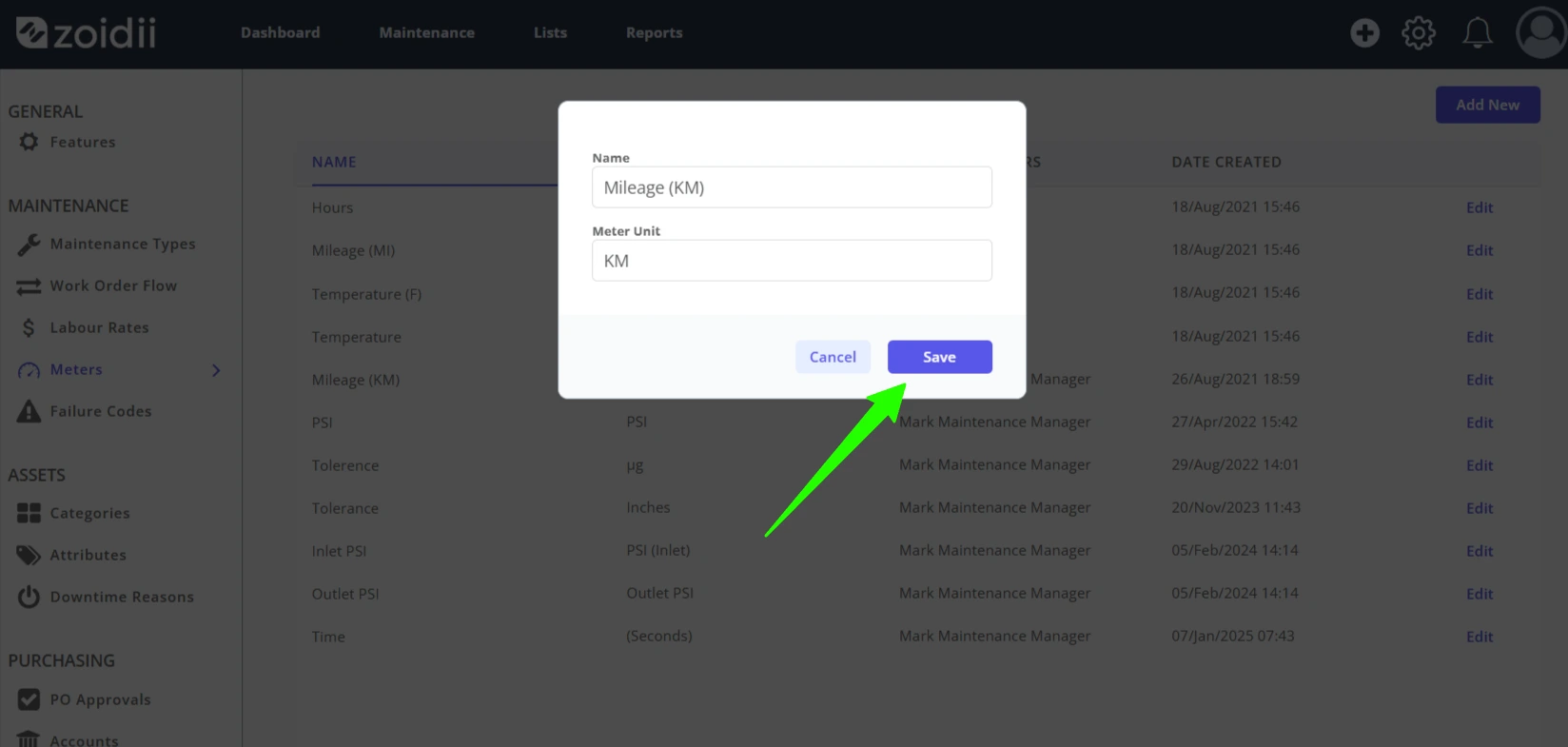Open the settings gear icon

pos(1419,32)
